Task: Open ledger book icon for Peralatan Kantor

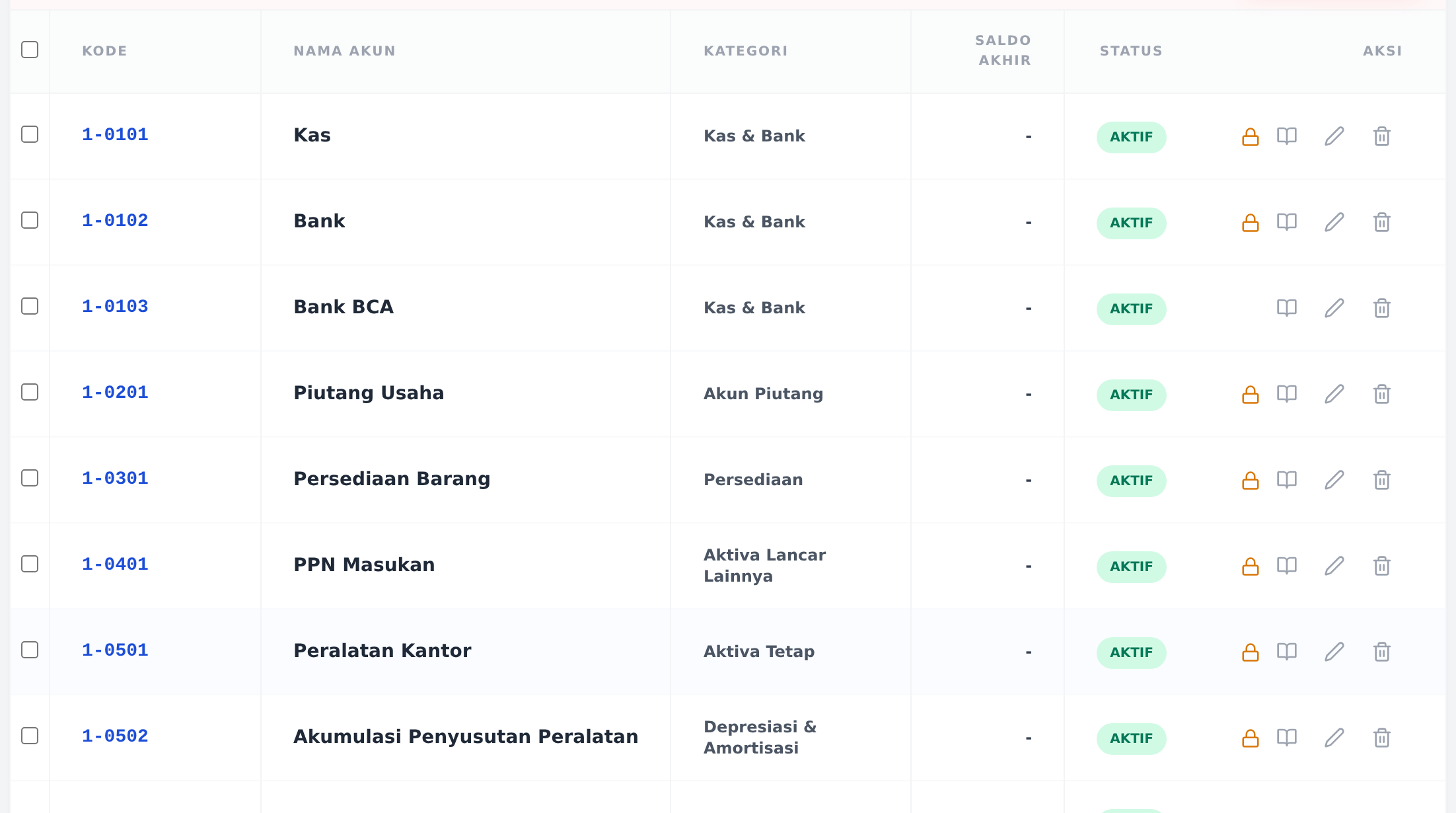Action: click(1286, 652)
